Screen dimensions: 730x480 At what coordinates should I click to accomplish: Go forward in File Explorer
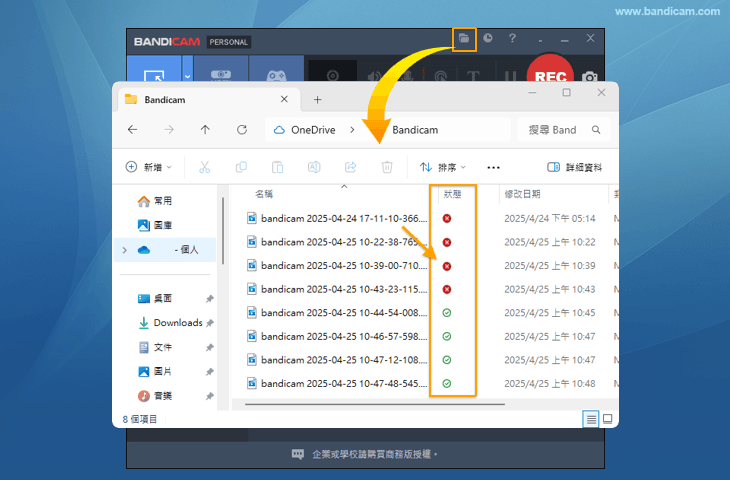pos(169,130)
